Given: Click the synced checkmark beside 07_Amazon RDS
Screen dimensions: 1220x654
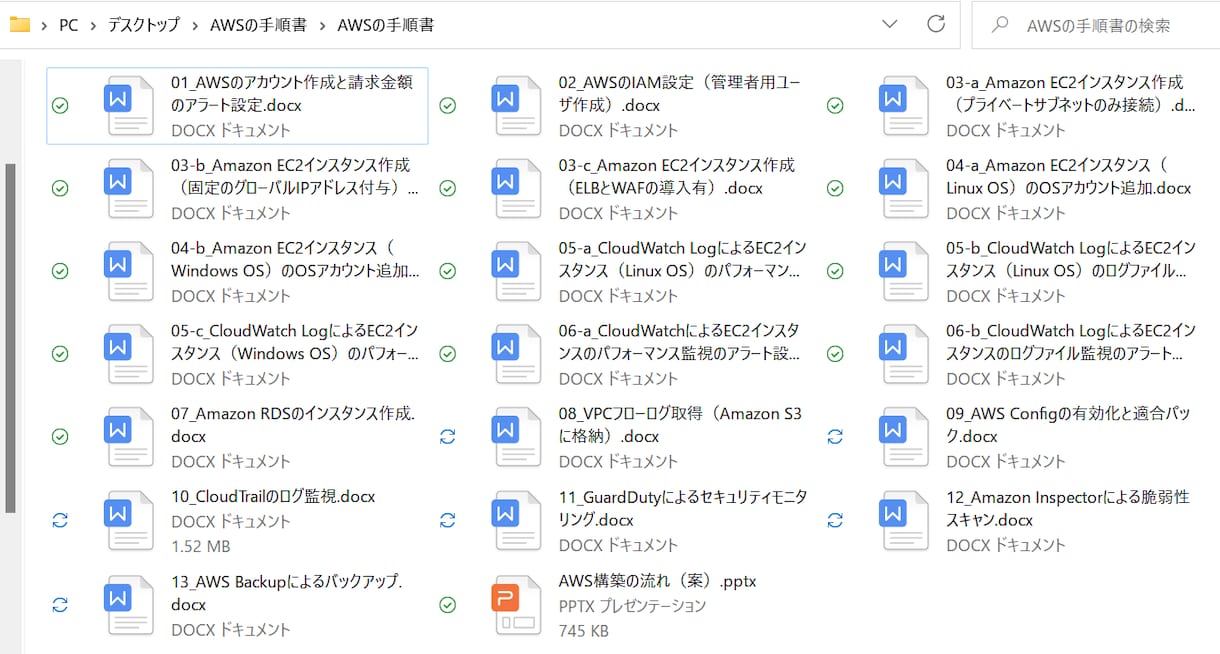Looking at the screenshot, I should pos(60,437).
